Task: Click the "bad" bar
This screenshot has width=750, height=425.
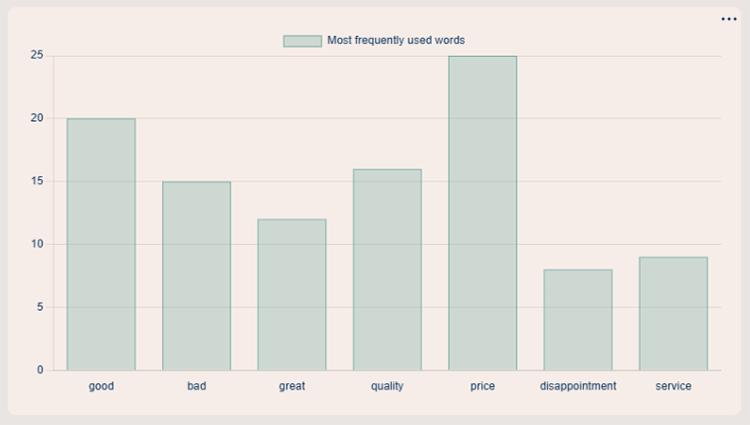Action: pos(196,276)
